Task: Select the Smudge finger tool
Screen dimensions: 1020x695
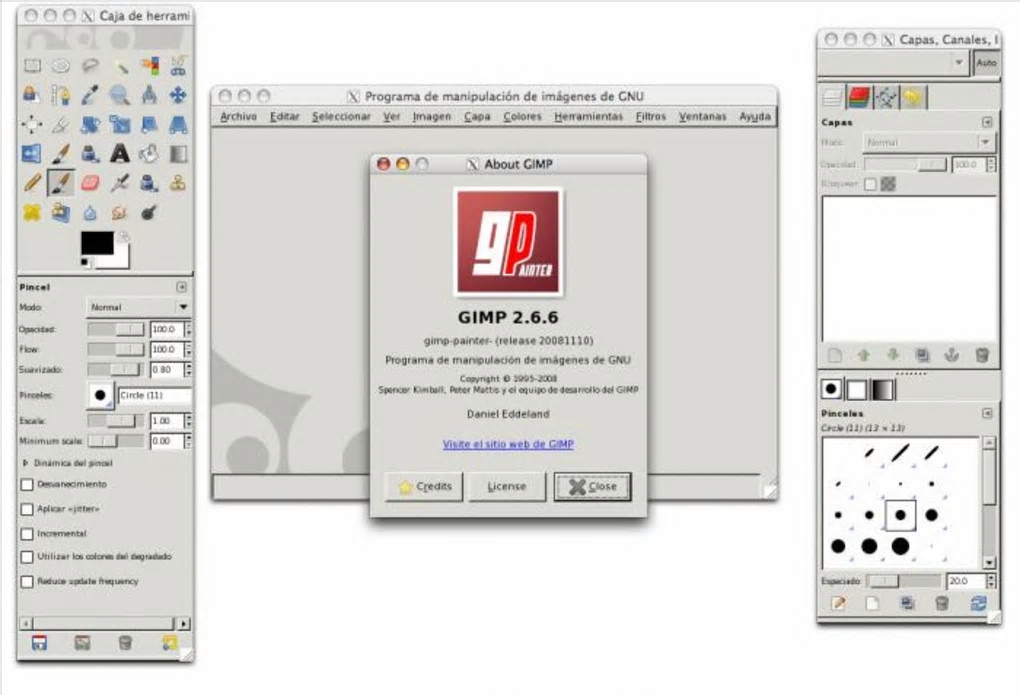Action: pos(120,212)
